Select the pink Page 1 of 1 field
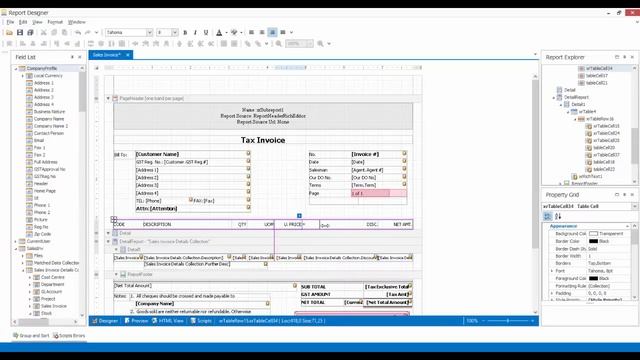The image size is (640, 360). (379, 193)
